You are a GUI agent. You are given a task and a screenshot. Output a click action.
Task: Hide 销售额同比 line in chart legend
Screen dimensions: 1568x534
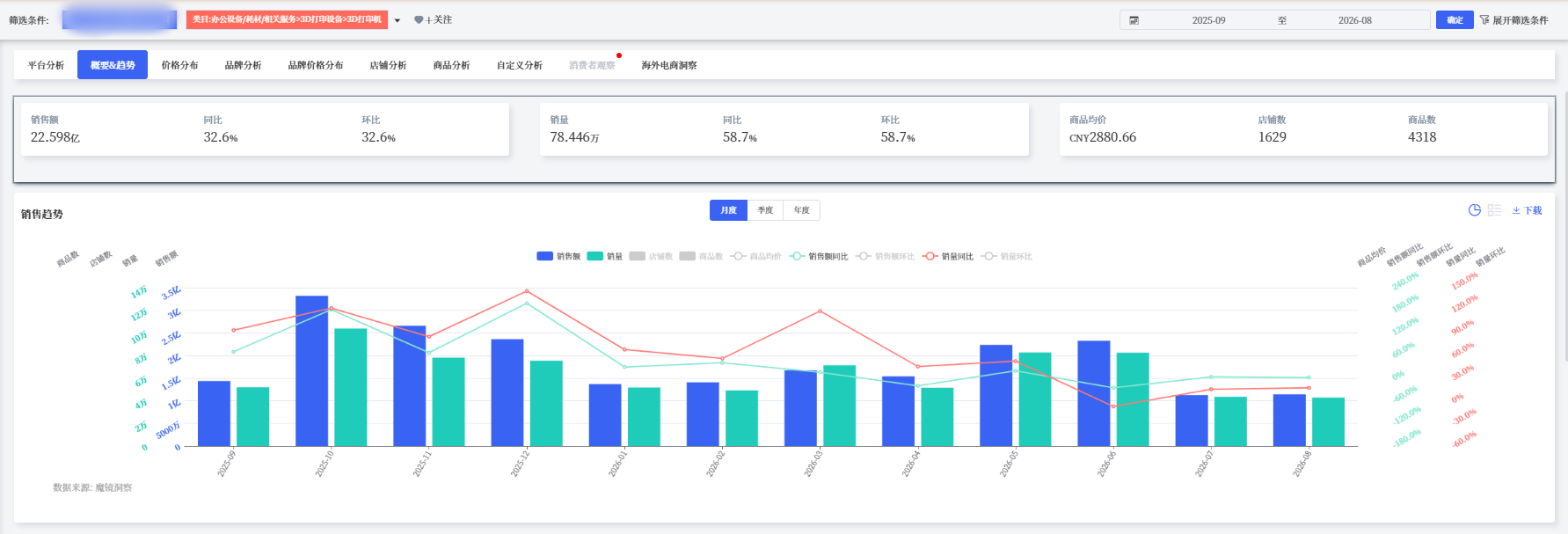pyautogui.click(x=819, y=256)
